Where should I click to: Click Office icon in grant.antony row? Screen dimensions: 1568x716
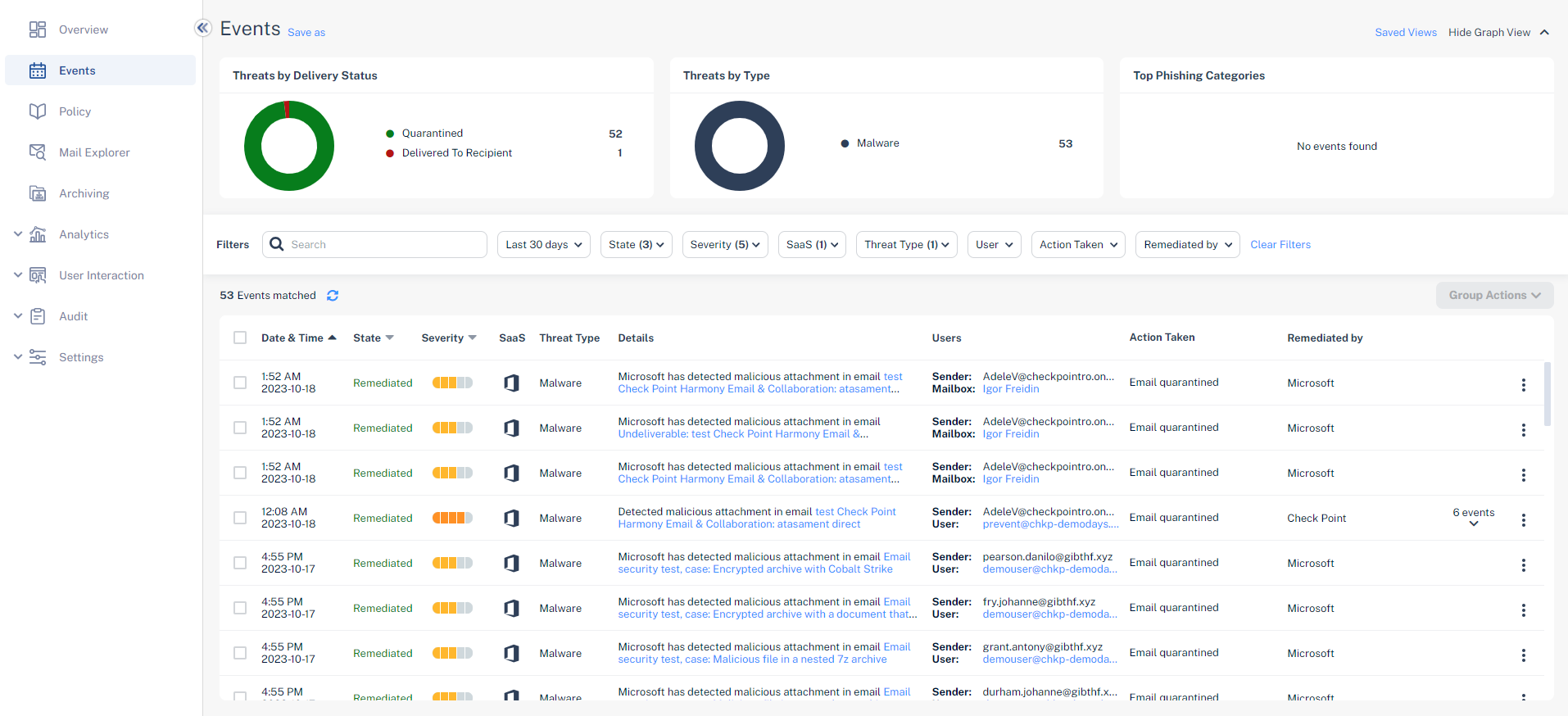coord(512,653)
